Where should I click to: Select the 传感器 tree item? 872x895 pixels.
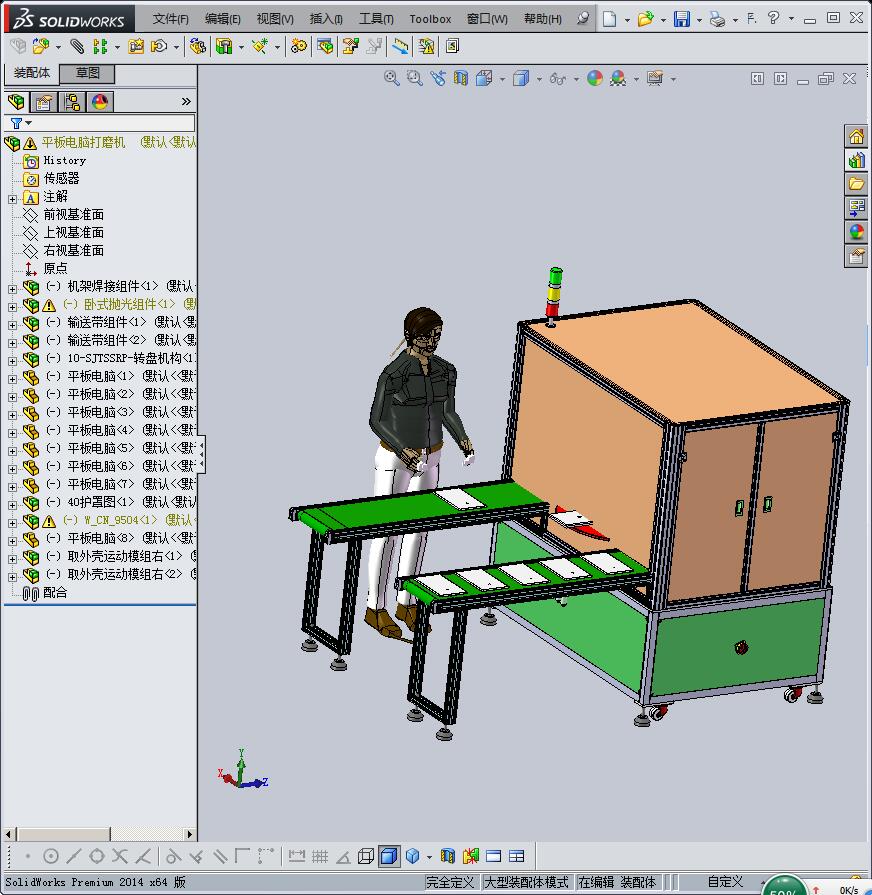(61, 178)
